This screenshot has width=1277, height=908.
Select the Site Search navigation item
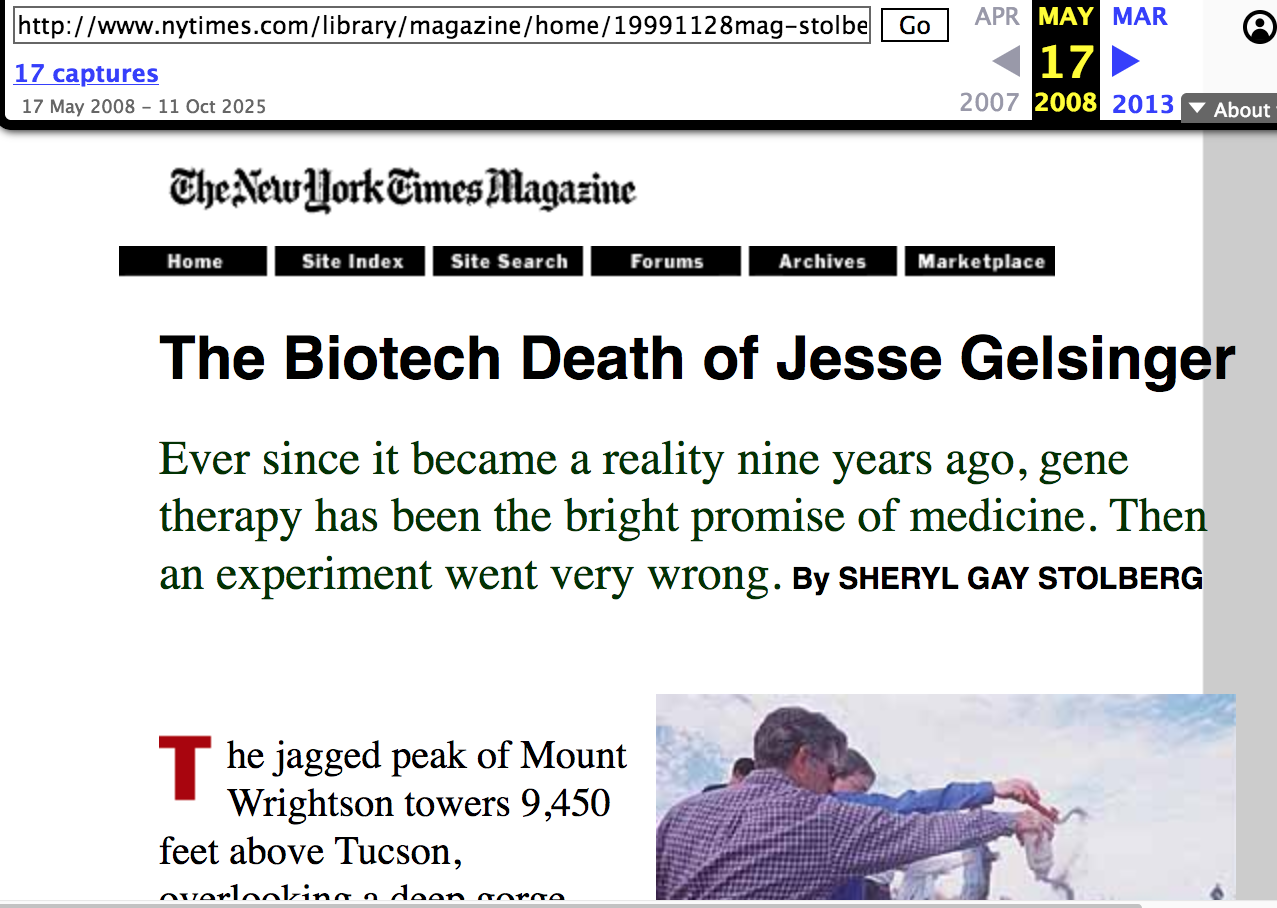click(509, 261)
